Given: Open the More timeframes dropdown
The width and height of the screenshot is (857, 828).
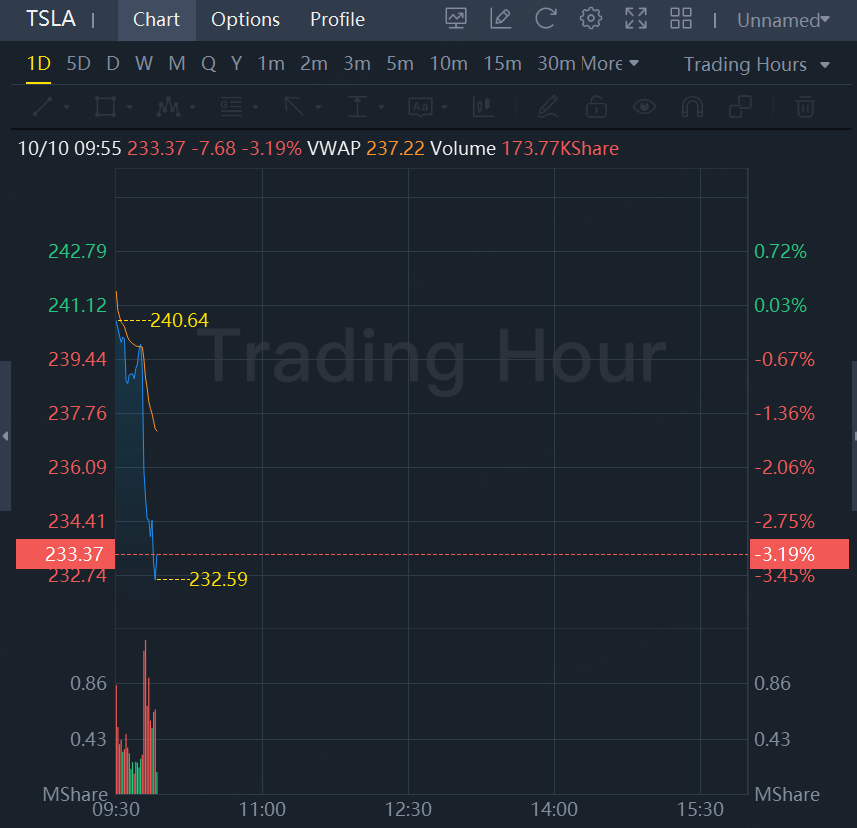Looking at the screenshot, I should pyautogui.click(x=609, y=63).
